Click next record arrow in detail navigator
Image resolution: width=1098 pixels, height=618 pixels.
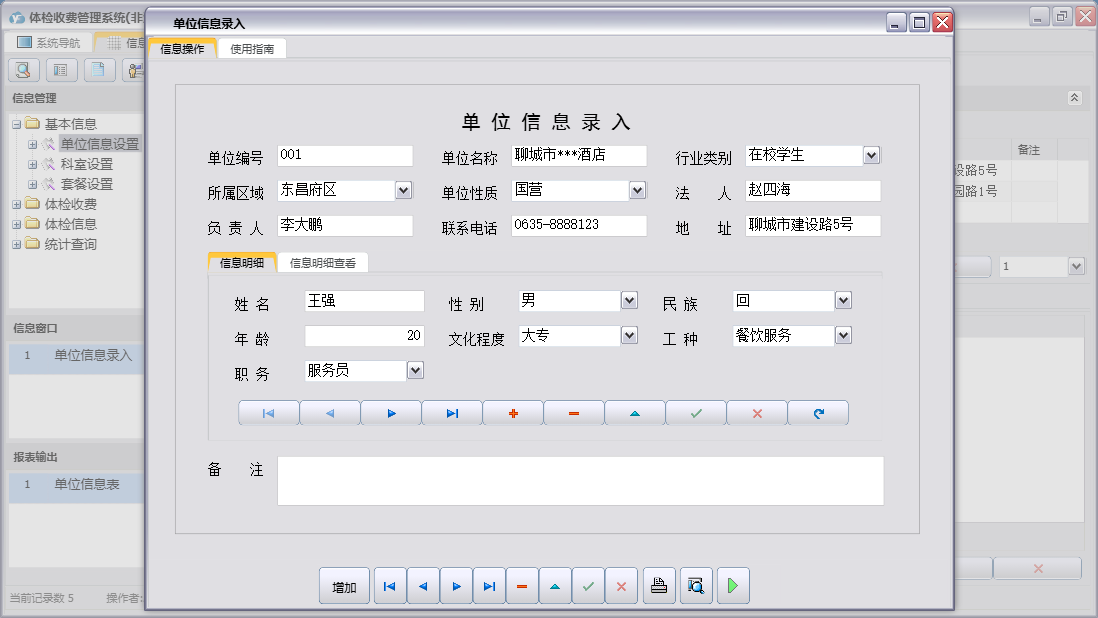click(x=391, y=414)
